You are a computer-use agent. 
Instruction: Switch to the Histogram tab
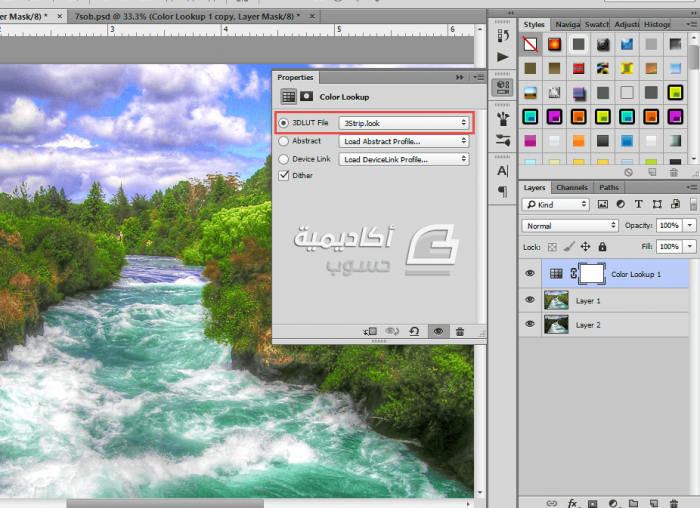(656, 25)
